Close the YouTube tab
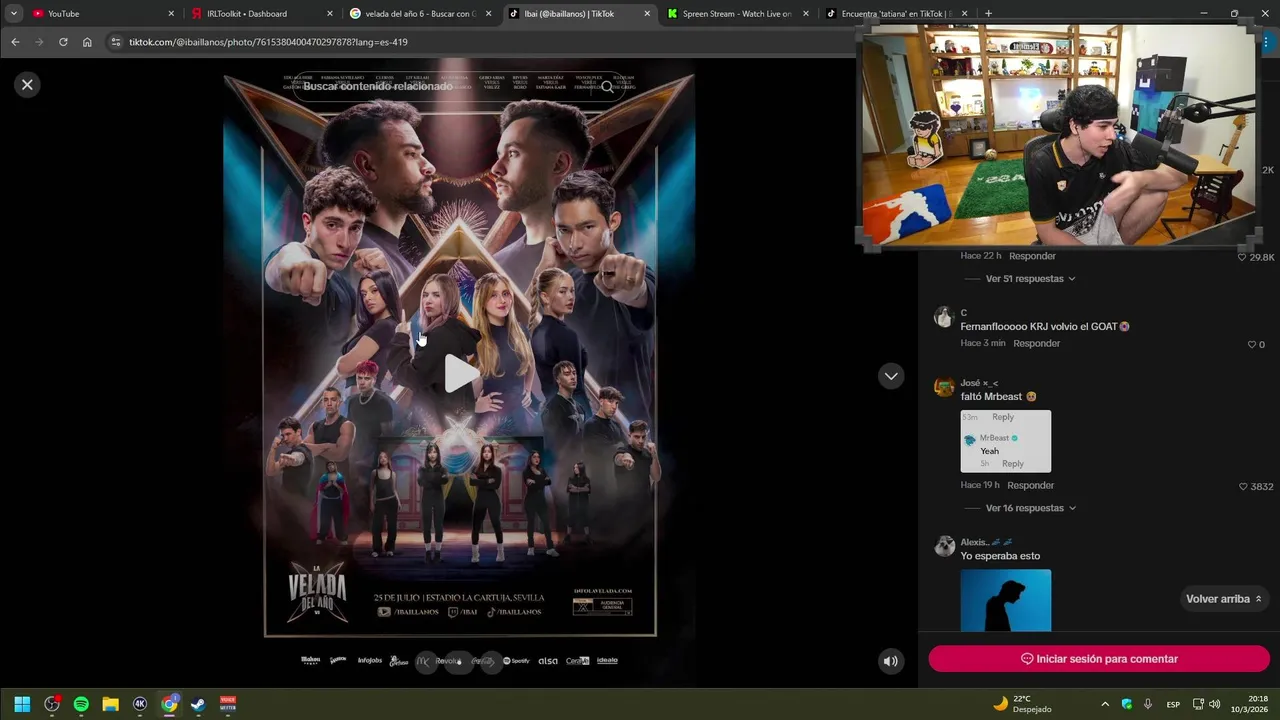The height and width of the screenshot is (720, 1280). point(171,14)
